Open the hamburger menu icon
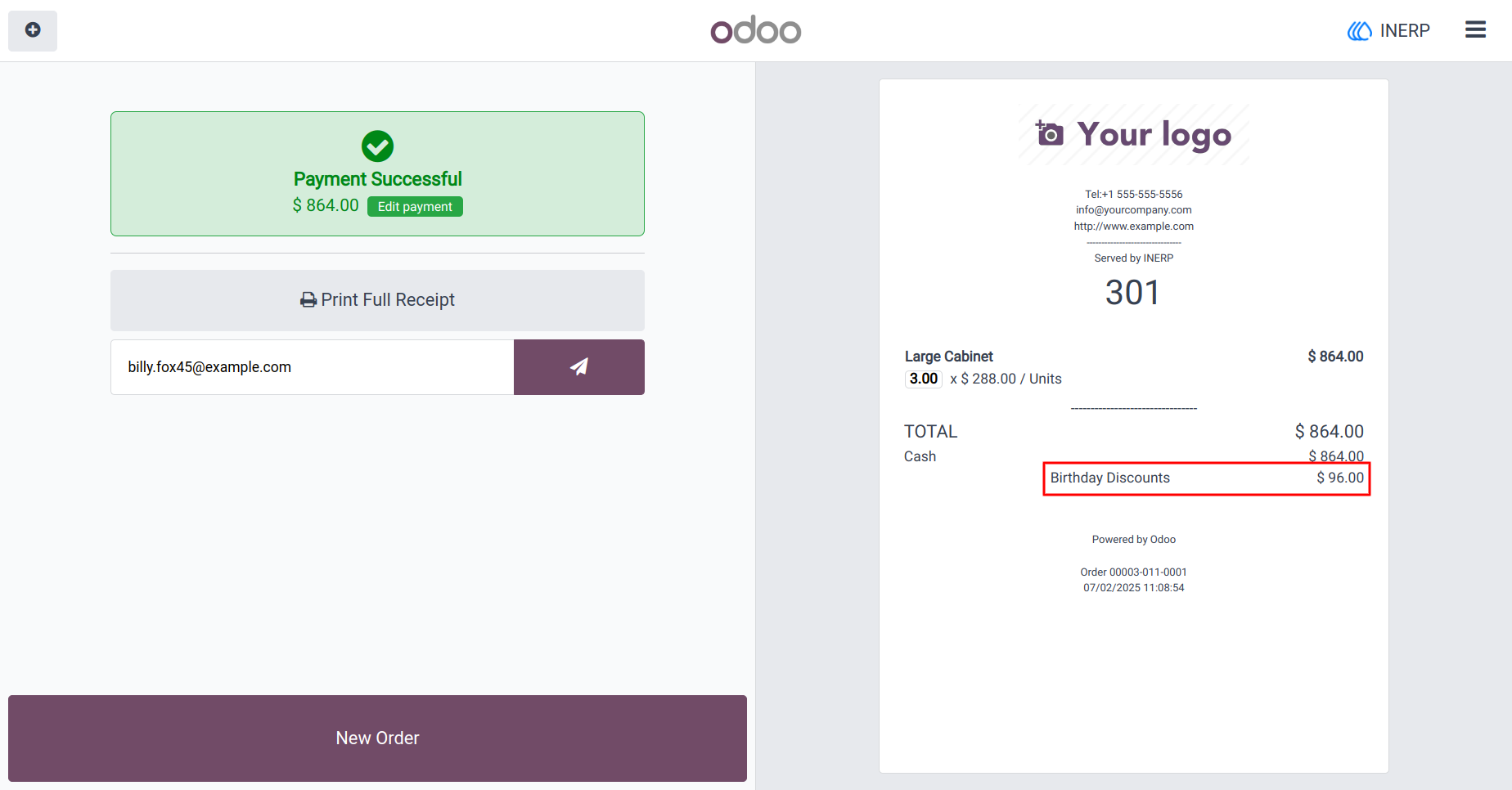 click(x=1475, y=30)
